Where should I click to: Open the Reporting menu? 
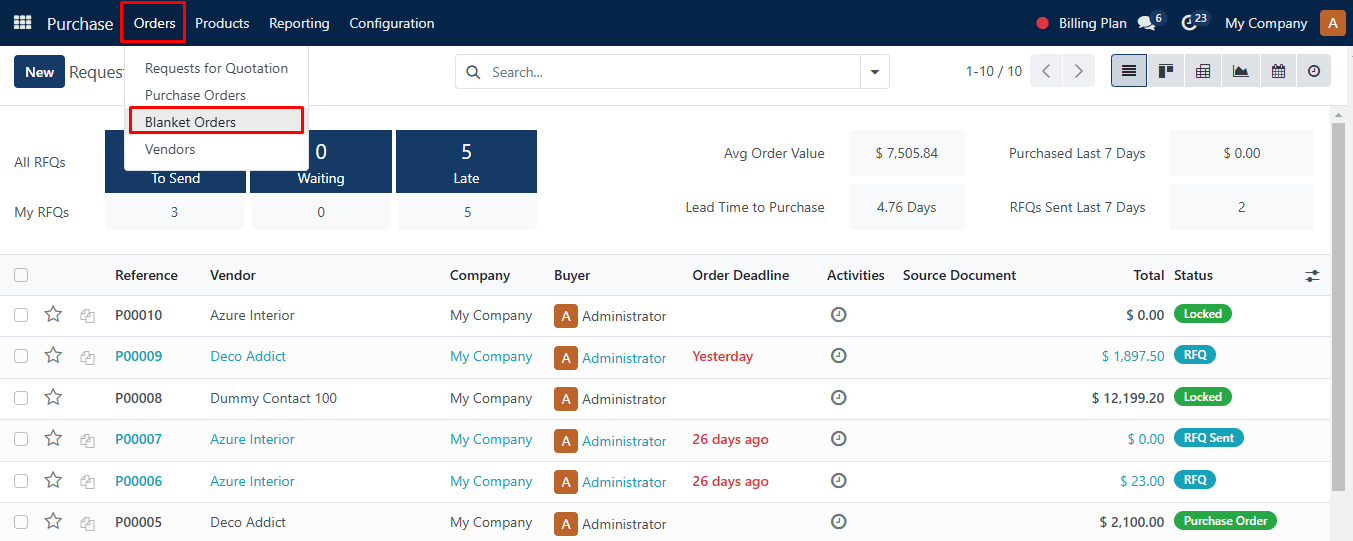point(299,23)
